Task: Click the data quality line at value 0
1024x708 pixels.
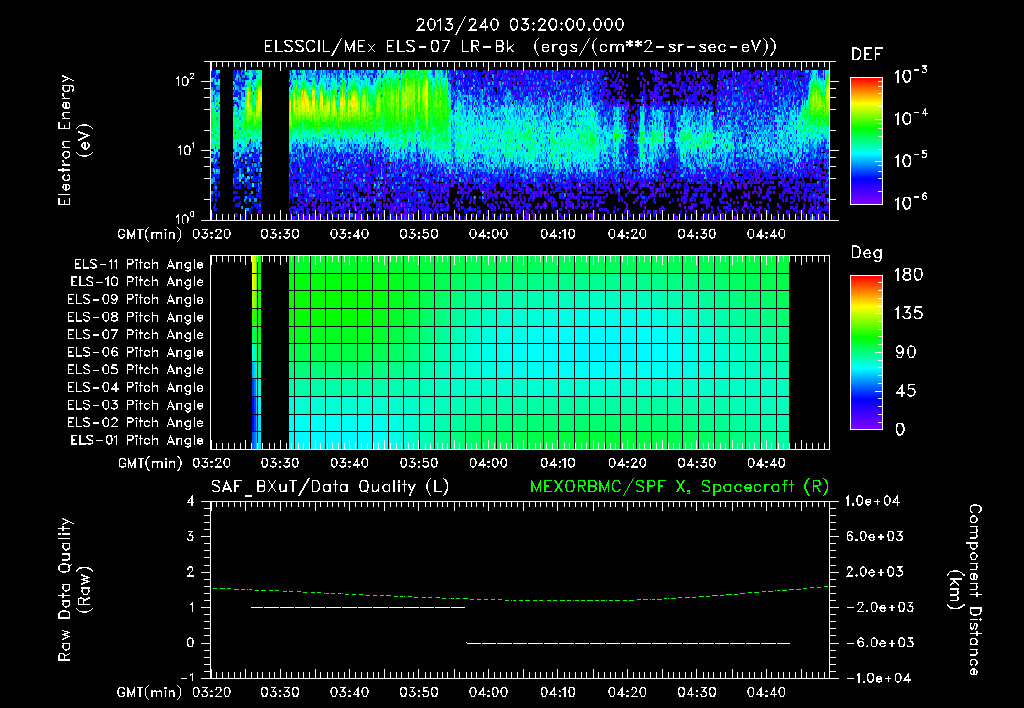Action: pyautogui.click(x=628, y=643)
